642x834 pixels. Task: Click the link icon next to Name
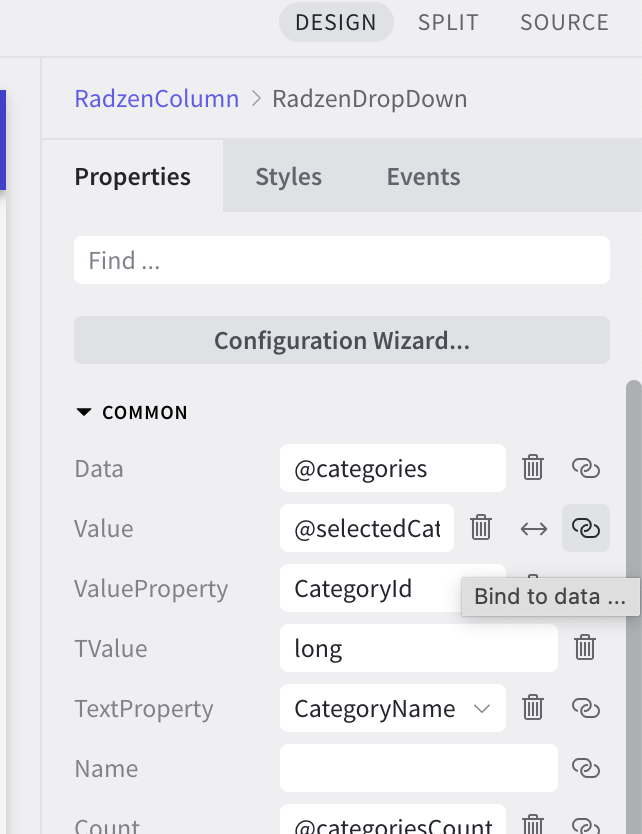pos(585,768)
